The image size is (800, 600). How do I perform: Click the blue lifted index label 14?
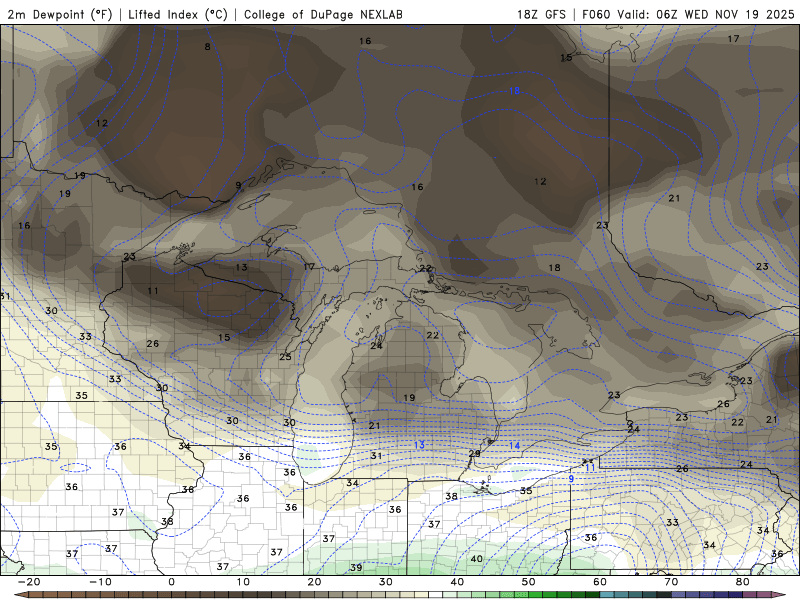coord(514,446)
